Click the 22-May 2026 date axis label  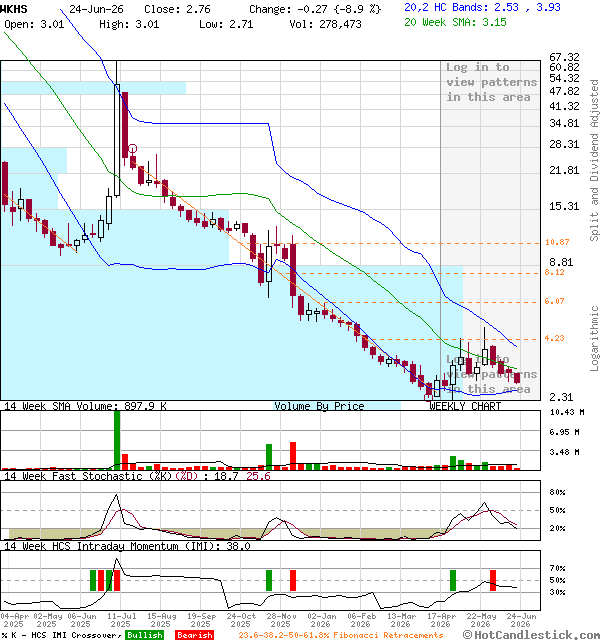(481, 620)
